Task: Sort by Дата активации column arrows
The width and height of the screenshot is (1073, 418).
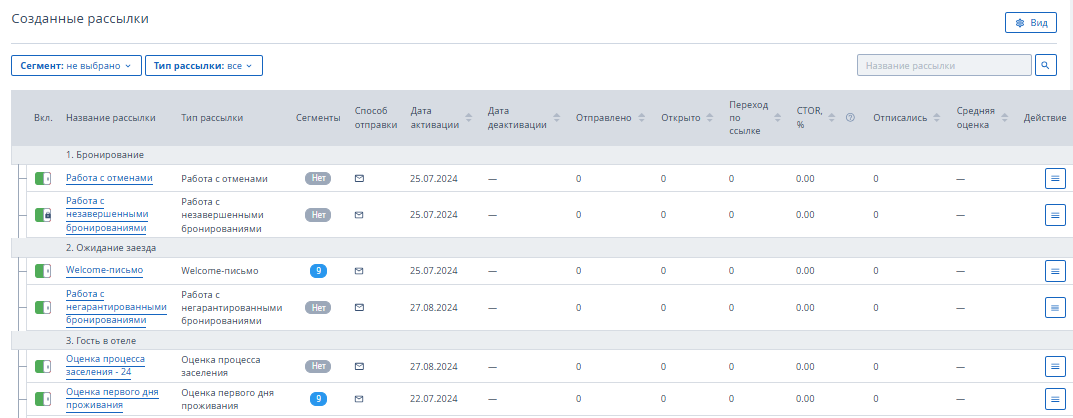Action: (x=469, y=118)
